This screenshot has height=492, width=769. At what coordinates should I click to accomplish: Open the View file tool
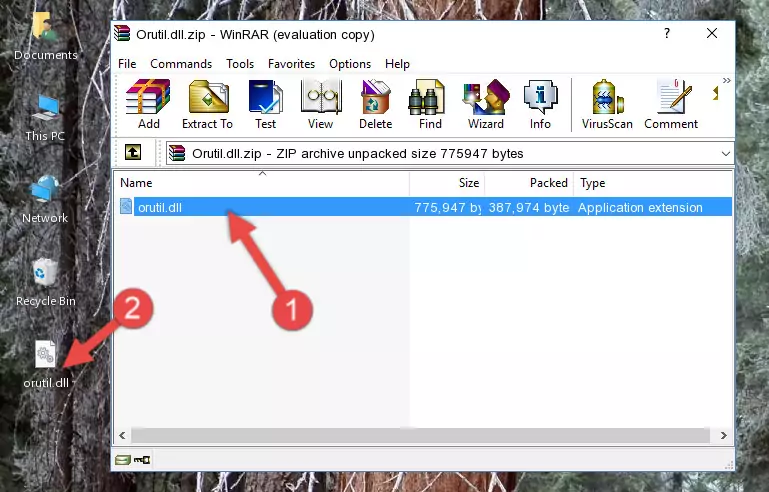tap(321, 104)
